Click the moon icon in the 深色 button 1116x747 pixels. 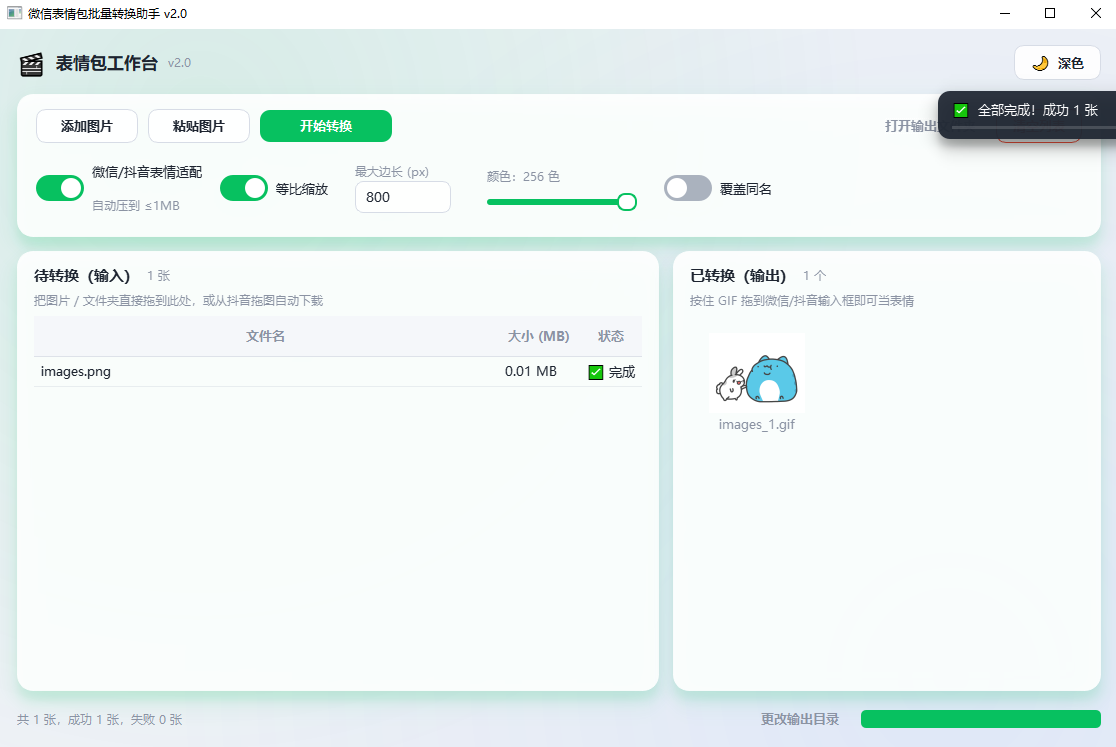[x=1041, y=63]
